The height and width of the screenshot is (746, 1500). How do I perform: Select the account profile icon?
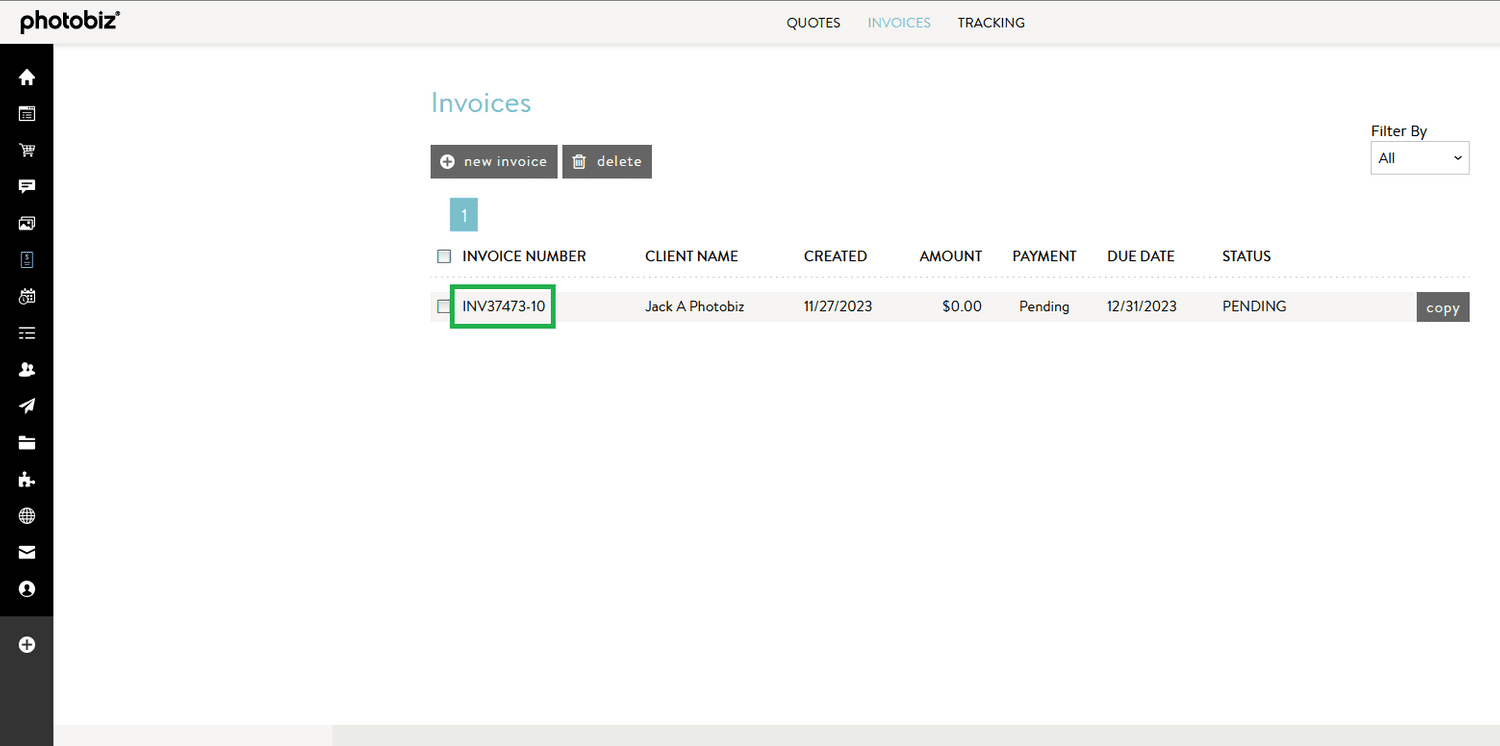(x=26, y=589)
